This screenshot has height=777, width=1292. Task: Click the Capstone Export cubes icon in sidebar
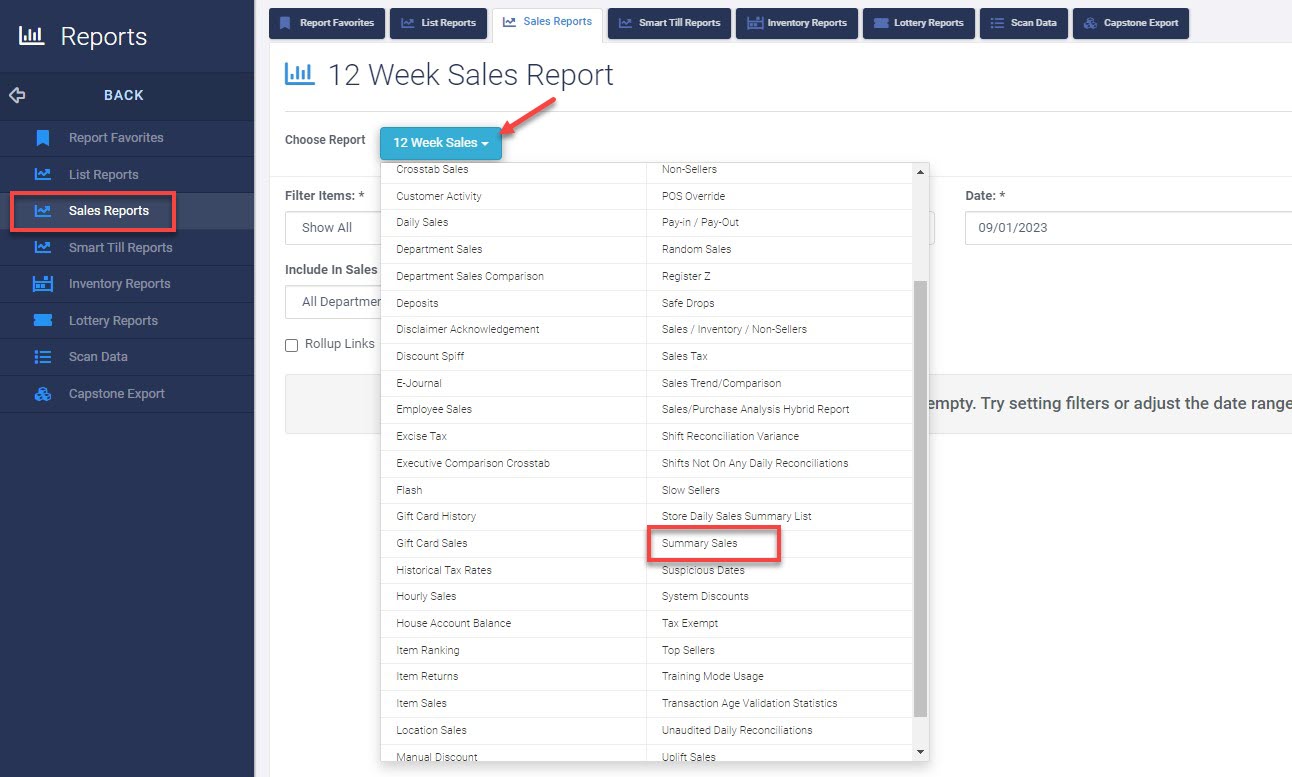point(42,394)
